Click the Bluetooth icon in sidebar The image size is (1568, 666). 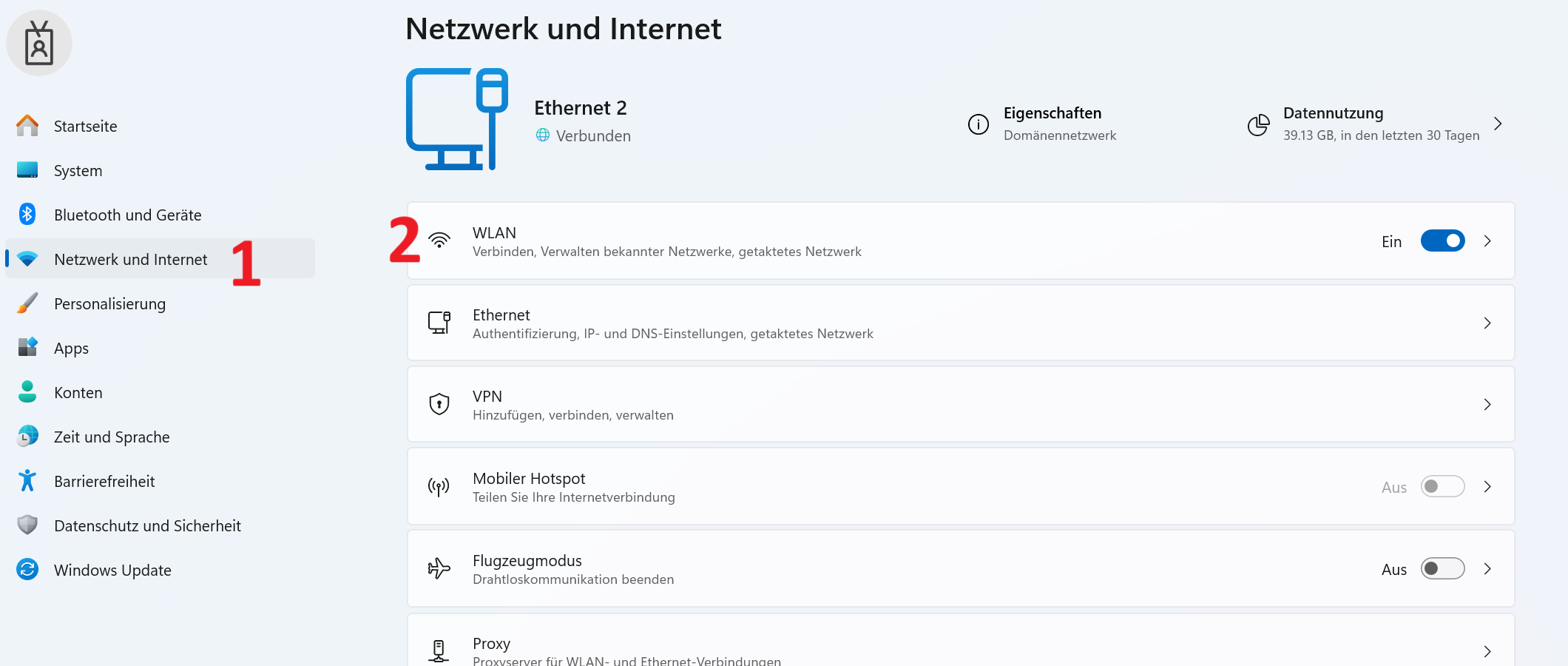click(27, 215)
